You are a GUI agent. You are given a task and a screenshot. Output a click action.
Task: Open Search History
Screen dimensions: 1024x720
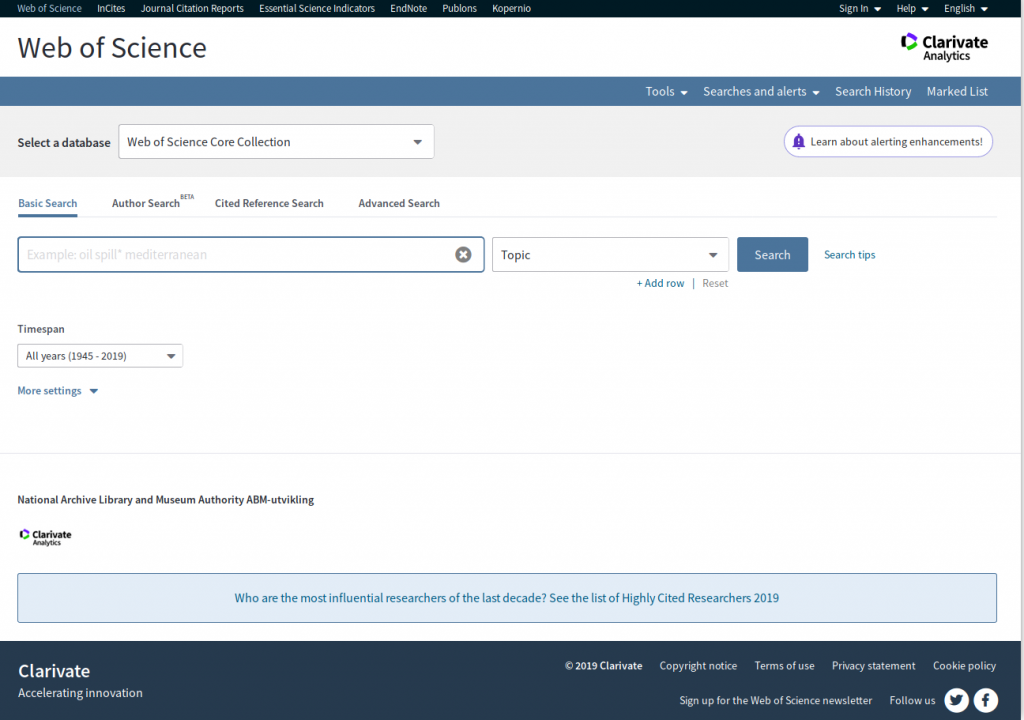tap(873, 91)
